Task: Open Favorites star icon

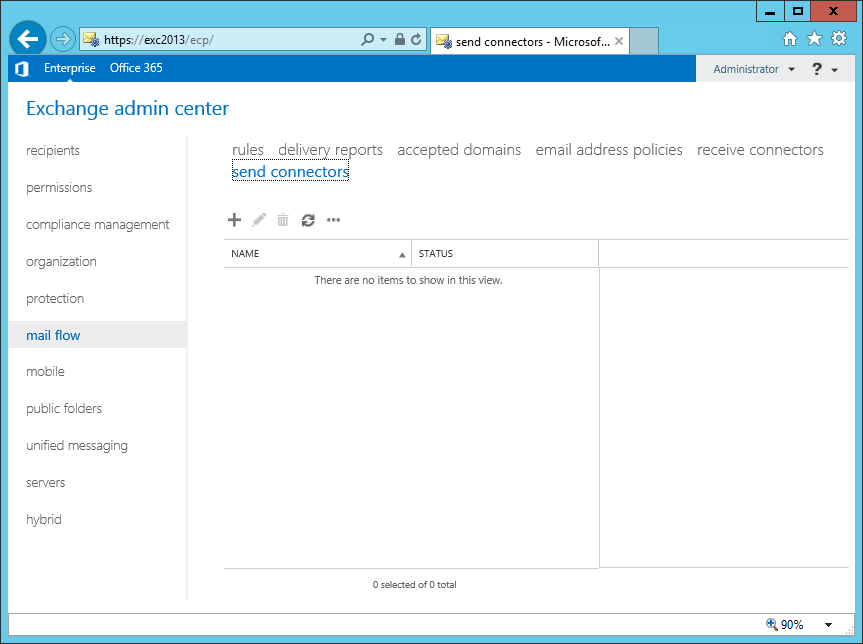Action: (x=814, y=39)
